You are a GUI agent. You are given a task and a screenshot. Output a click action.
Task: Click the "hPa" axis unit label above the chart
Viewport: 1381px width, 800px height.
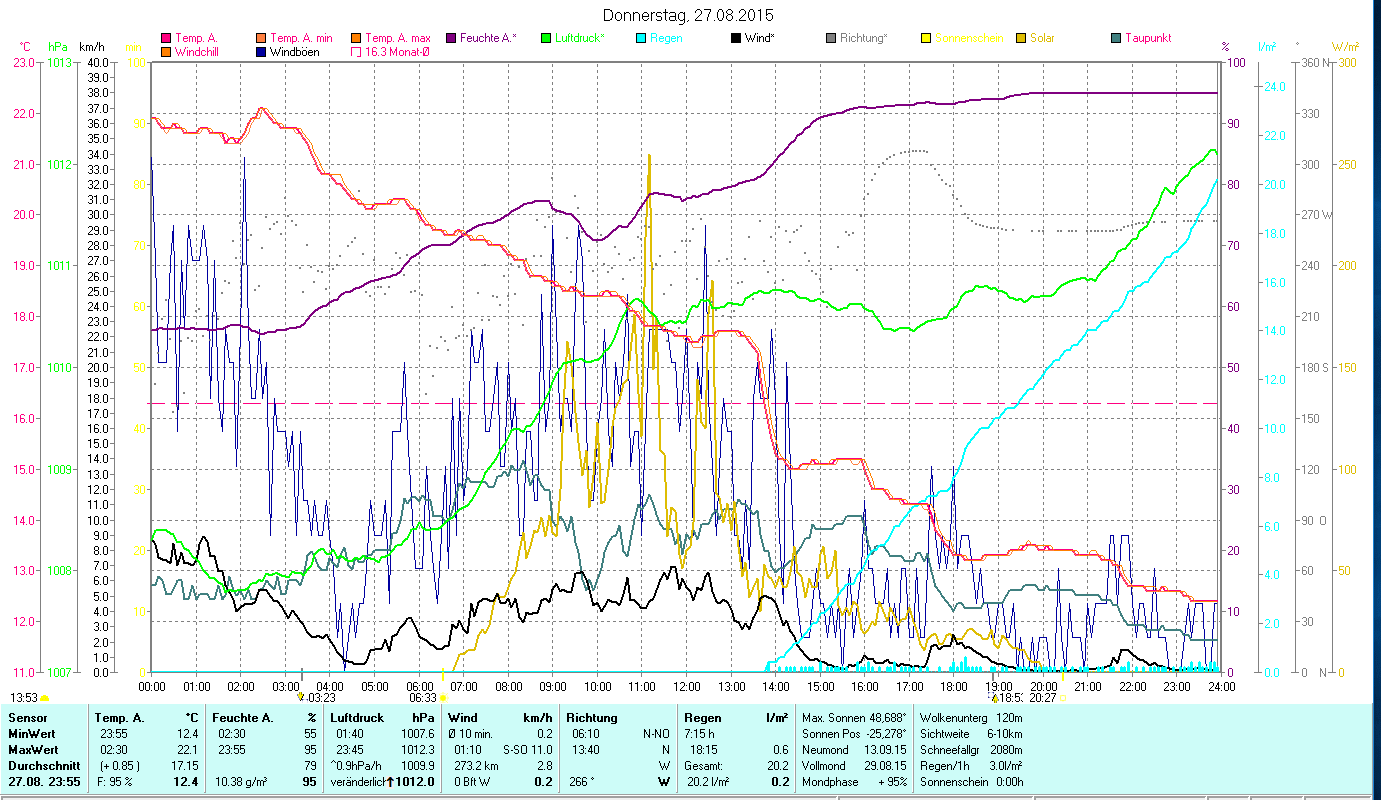click(58, 47)
